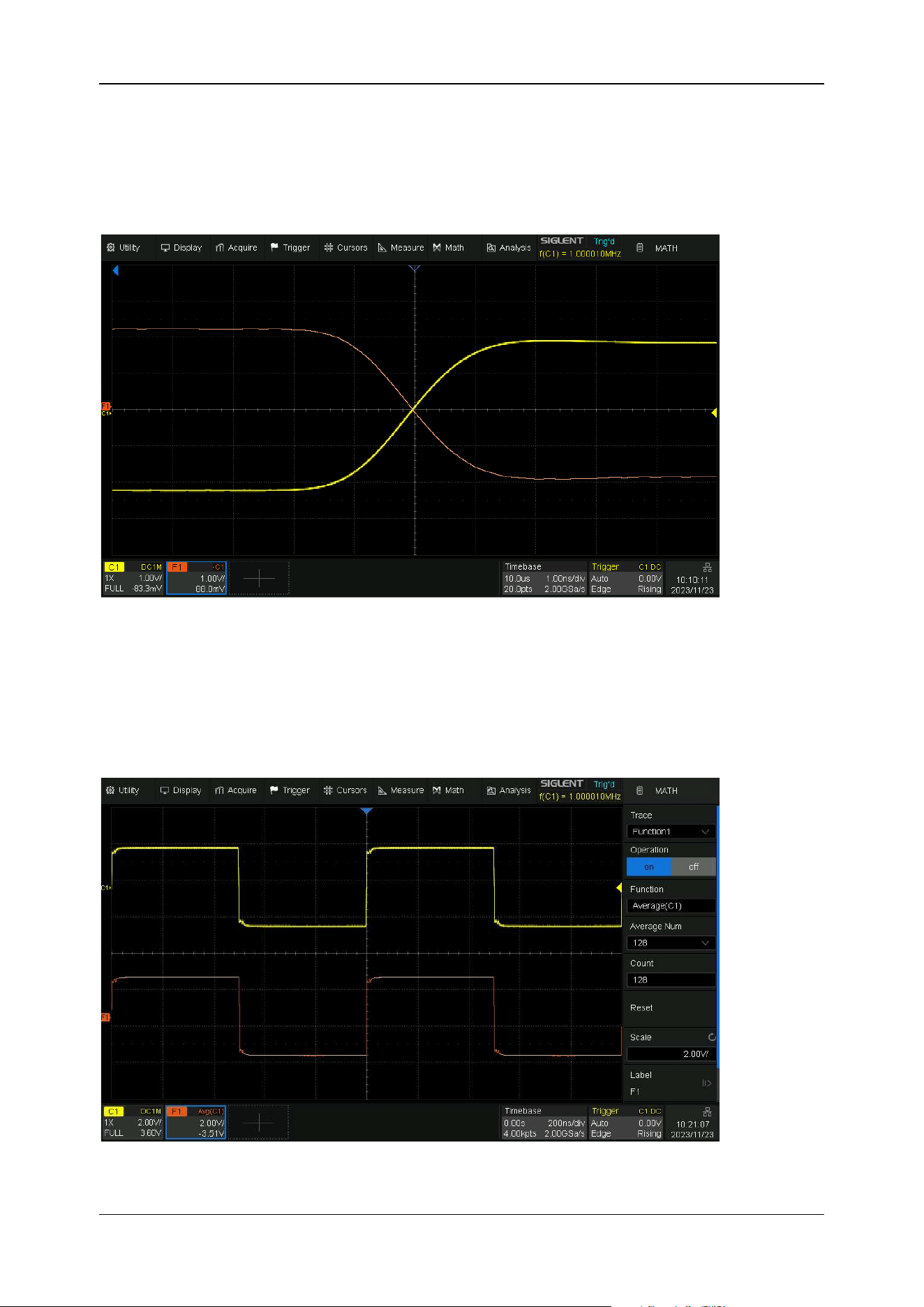
Task: Click the Scale reset circular arrow icon
Action: (712, 1038)
